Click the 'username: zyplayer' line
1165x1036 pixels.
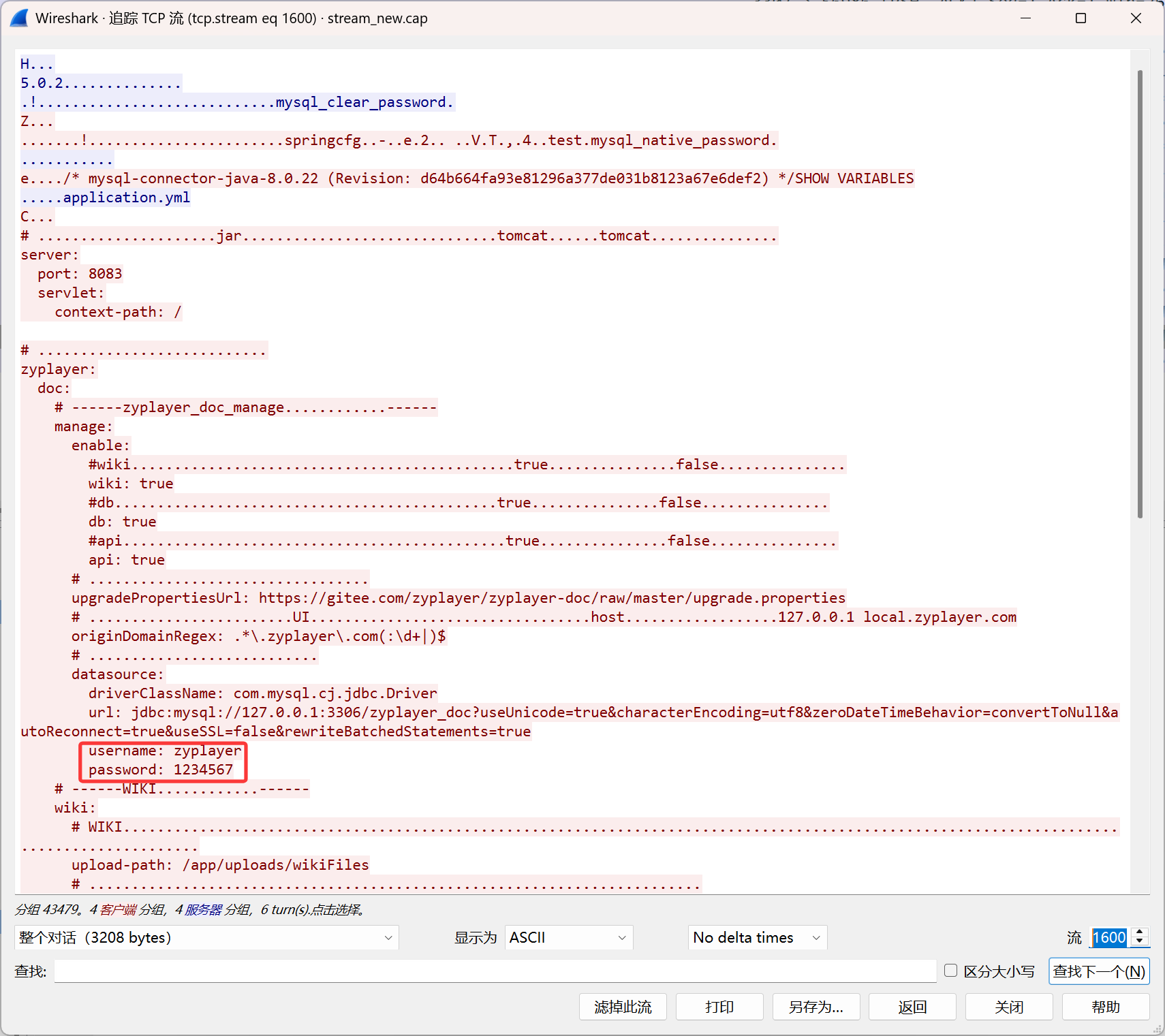tap(165, 751)
